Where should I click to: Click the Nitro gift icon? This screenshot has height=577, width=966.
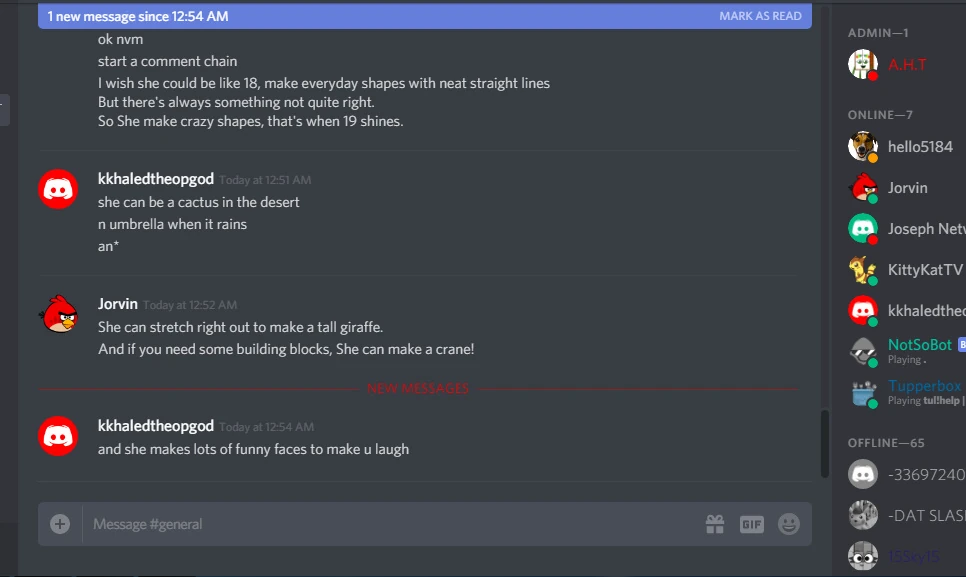tap(715, 523)
